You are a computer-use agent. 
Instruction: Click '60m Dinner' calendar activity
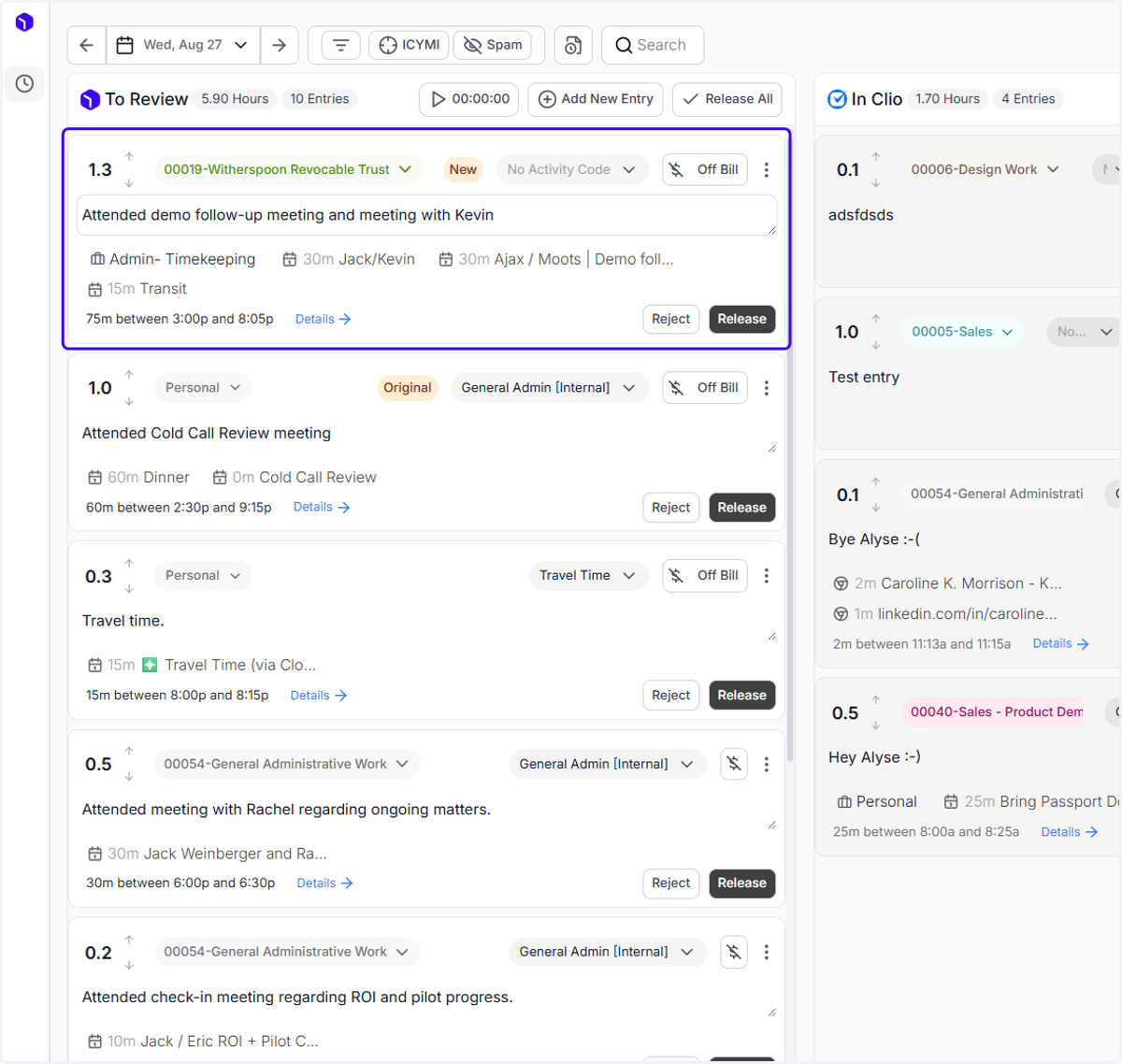click(x=138, y=478)
